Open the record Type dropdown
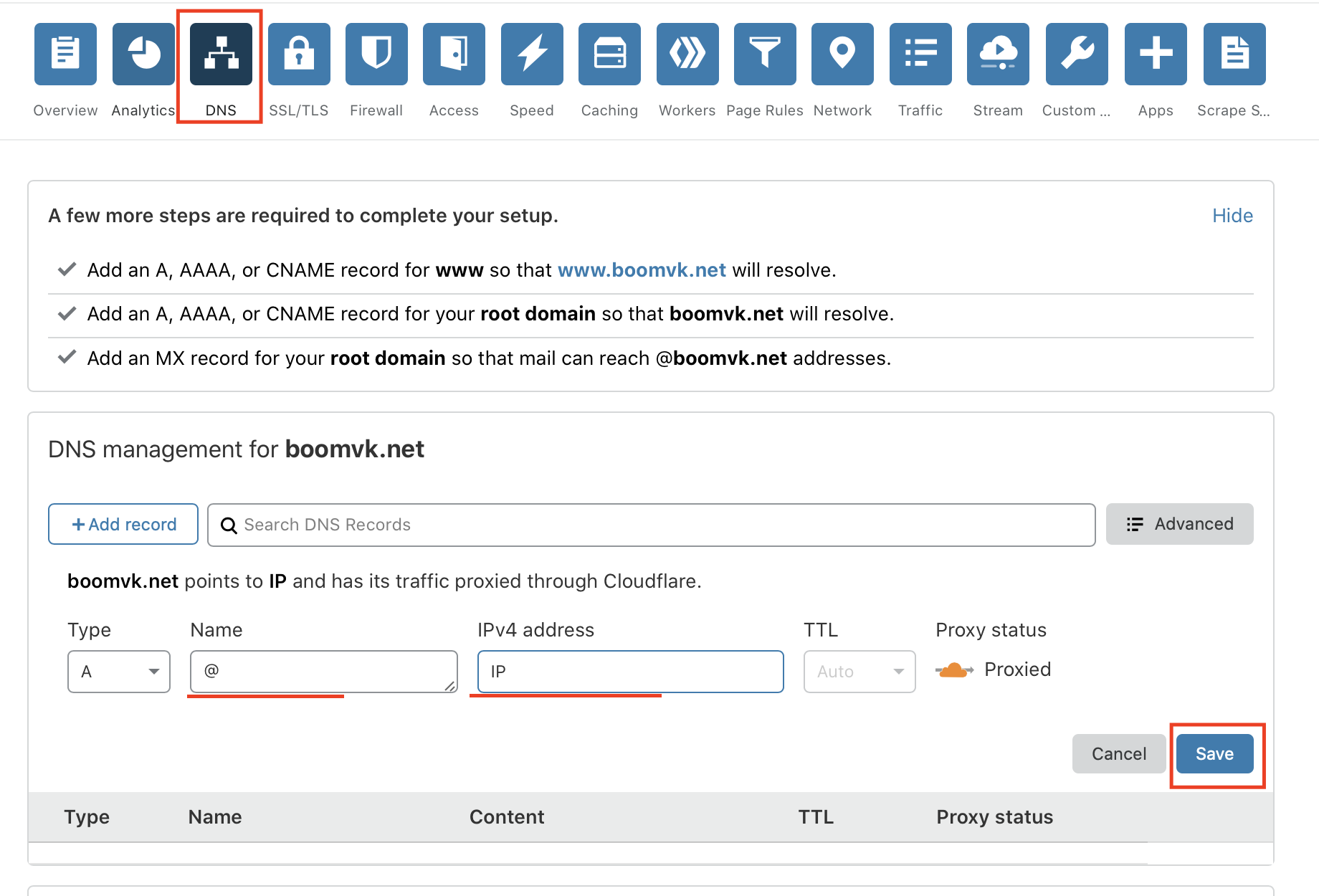The height and width of the screenshot is (896, 1319). pyautogui.click(x=118, y=672)
